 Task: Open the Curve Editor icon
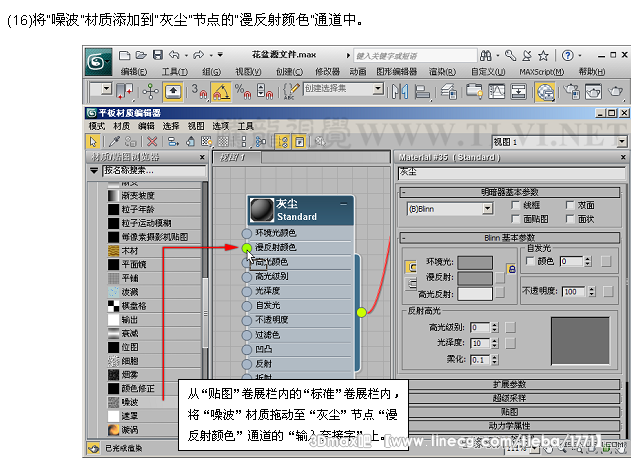497,91
